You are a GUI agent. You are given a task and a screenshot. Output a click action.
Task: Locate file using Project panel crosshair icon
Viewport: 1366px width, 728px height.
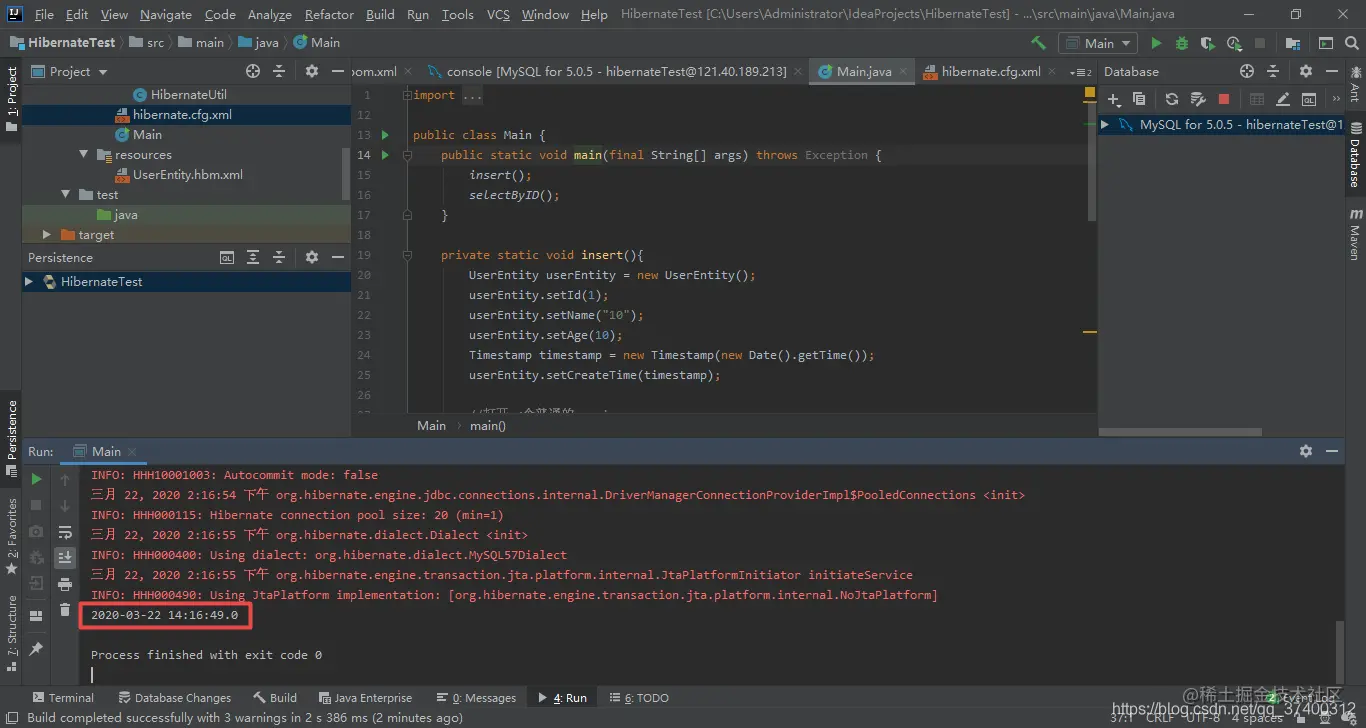point(253,71)
